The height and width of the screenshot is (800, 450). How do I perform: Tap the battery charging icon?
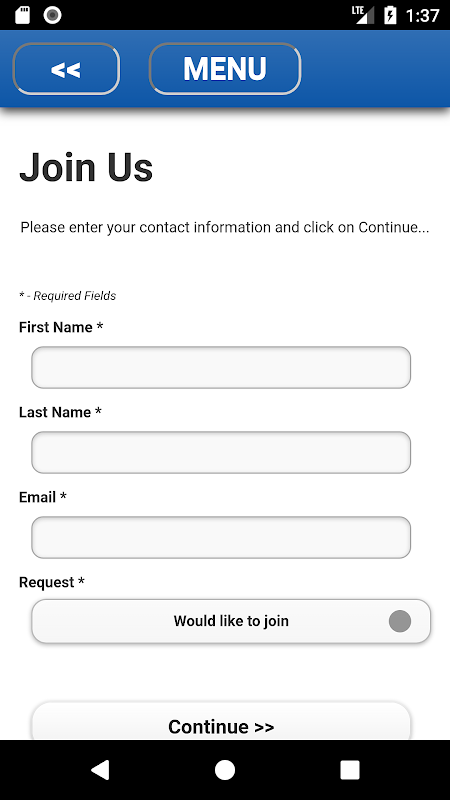tap(390, 15)
